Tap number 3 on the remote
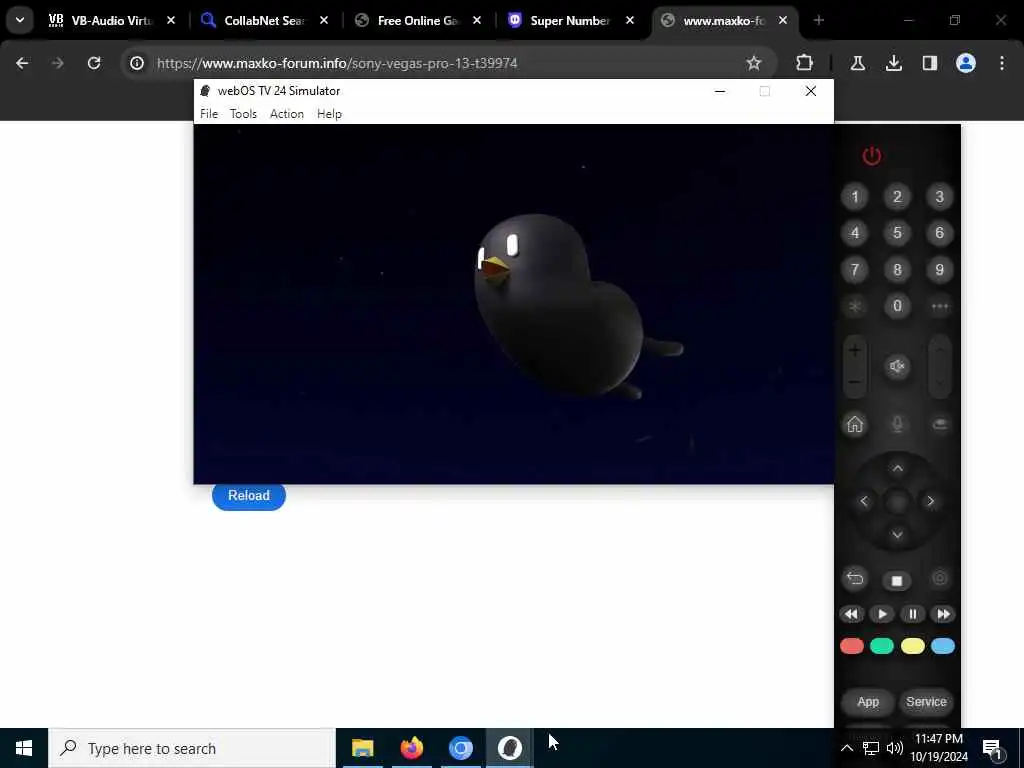This screenshot has width=1024, height=768. (x=940, y=197)
